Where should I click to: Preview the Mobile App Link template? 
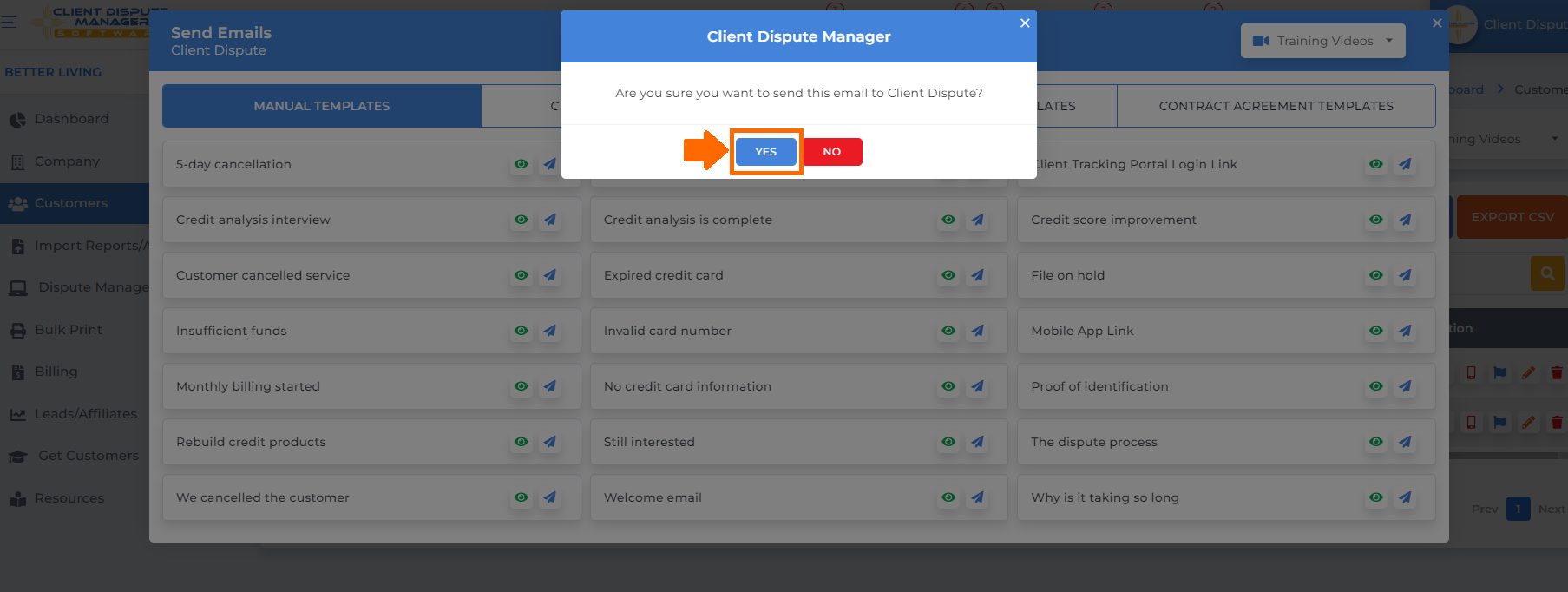pyautogui.click(x=1376, y=331)
